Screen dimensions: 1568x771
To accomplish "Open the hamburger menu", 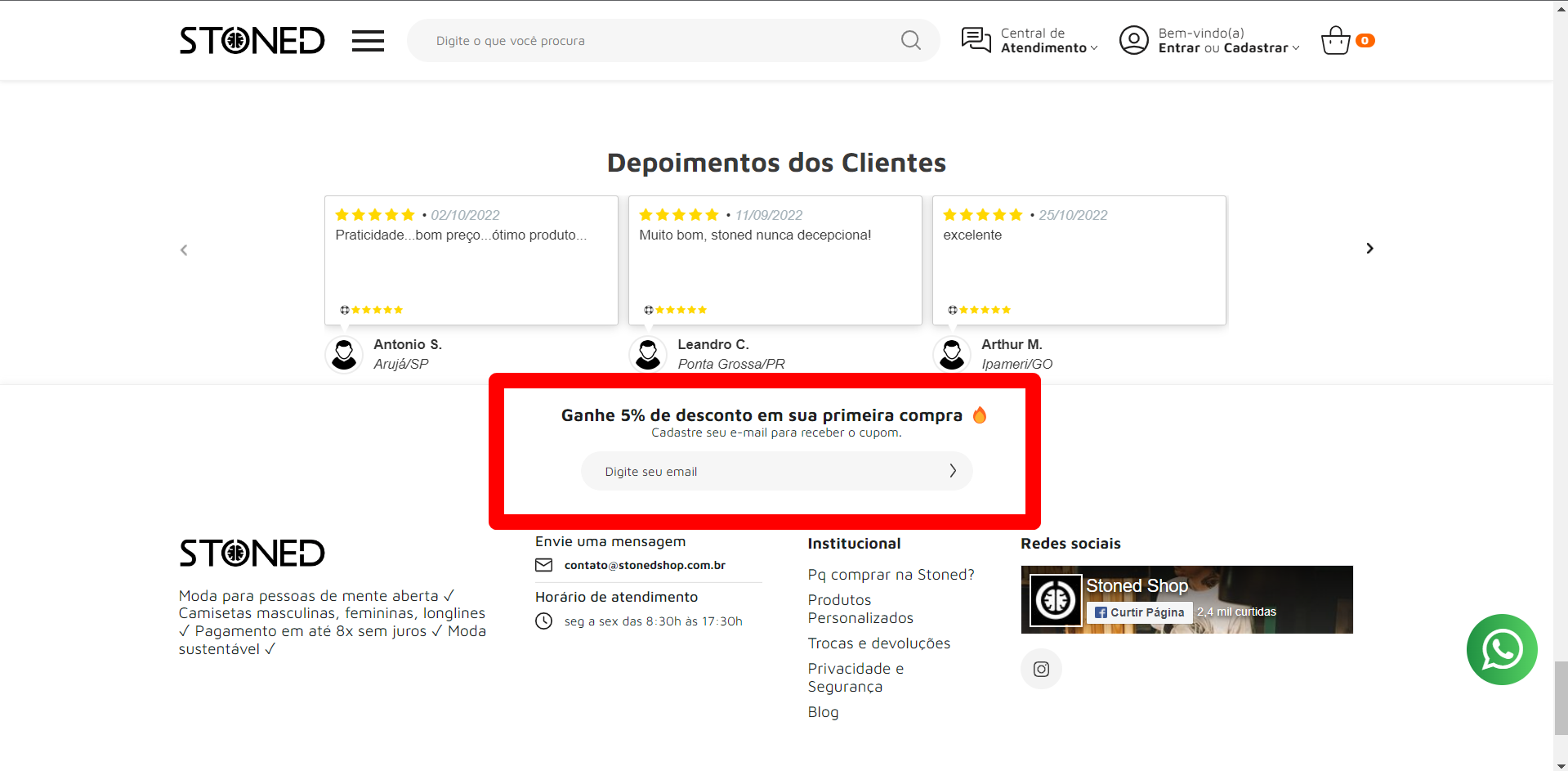I will (x=368, y=41).
